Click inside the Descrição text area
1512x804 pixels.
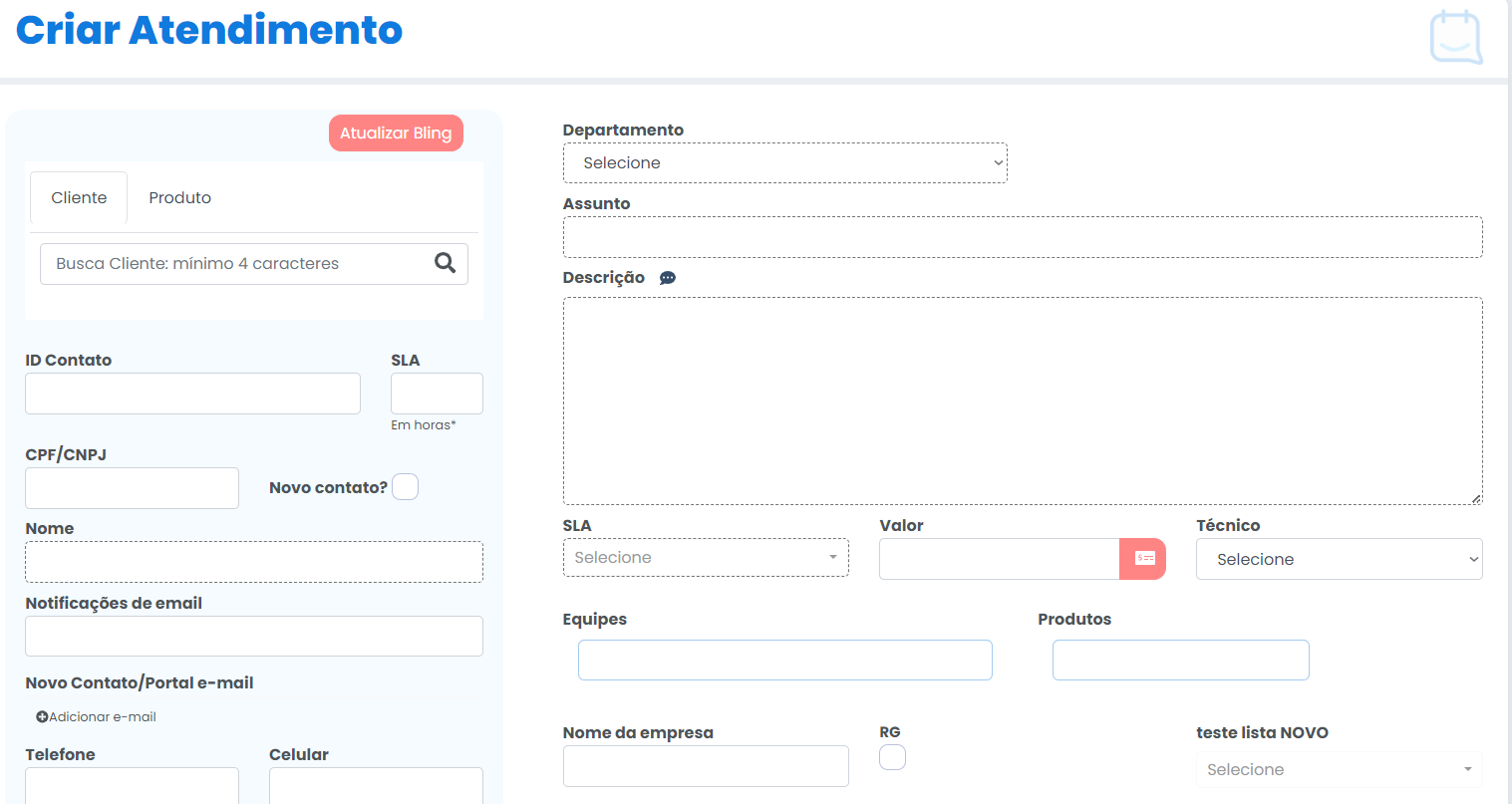tap(1023, 401)
